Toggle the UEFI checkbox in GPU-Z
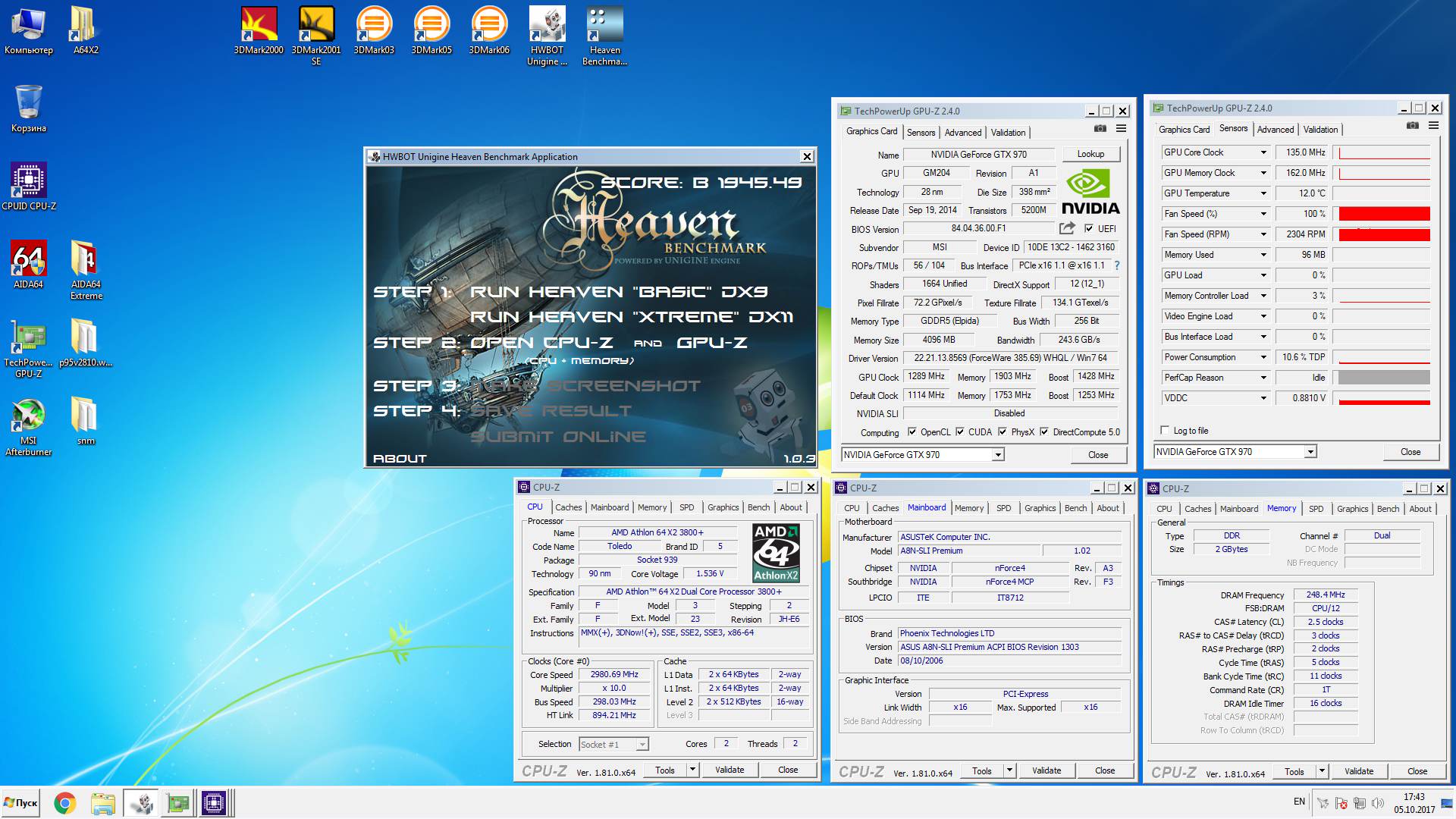1456x819 pixels. pos(1089,228)
